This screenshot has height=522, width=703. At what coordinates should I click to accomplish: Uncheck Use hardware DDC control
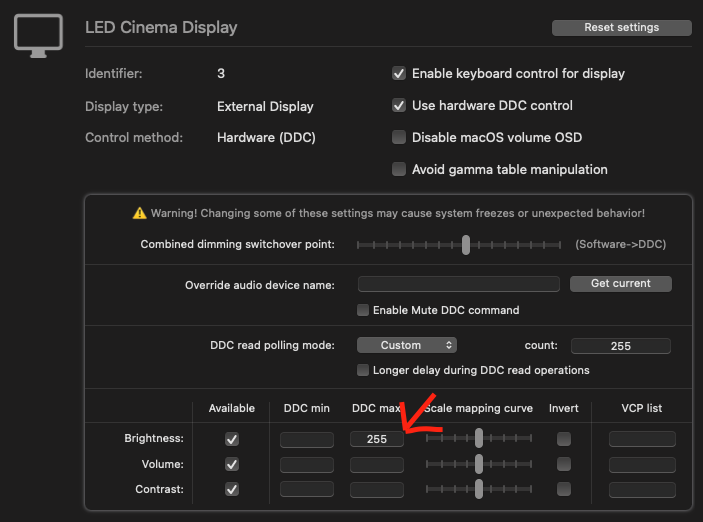399,105
